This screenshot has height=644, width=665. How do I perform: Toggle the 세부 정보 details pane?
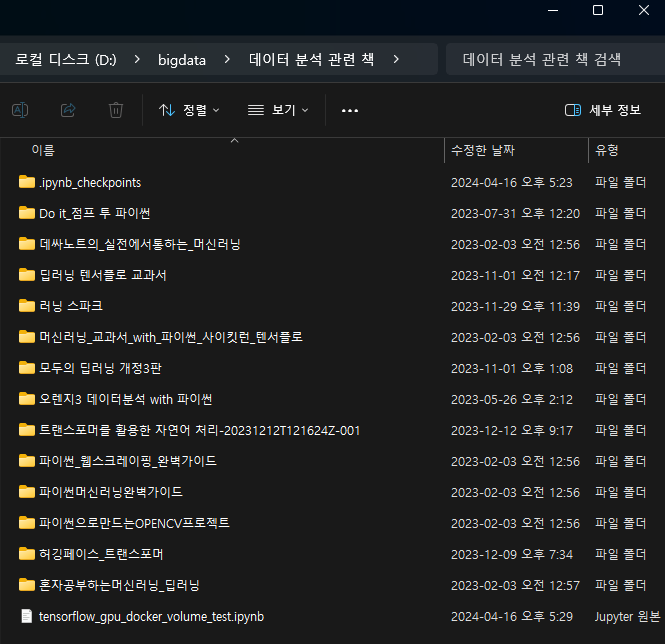tap(603, 110)
